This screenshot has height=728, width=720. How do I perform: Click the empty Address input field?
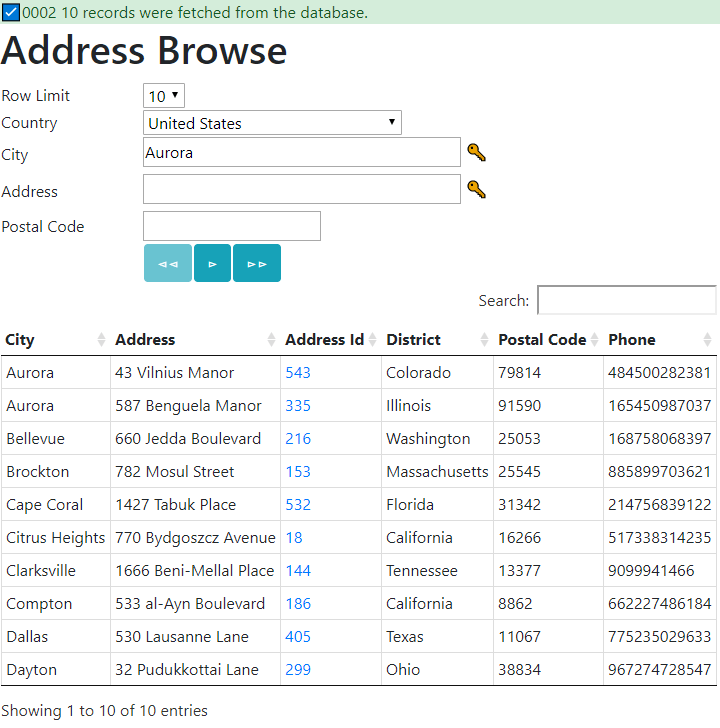click(301, 190)
